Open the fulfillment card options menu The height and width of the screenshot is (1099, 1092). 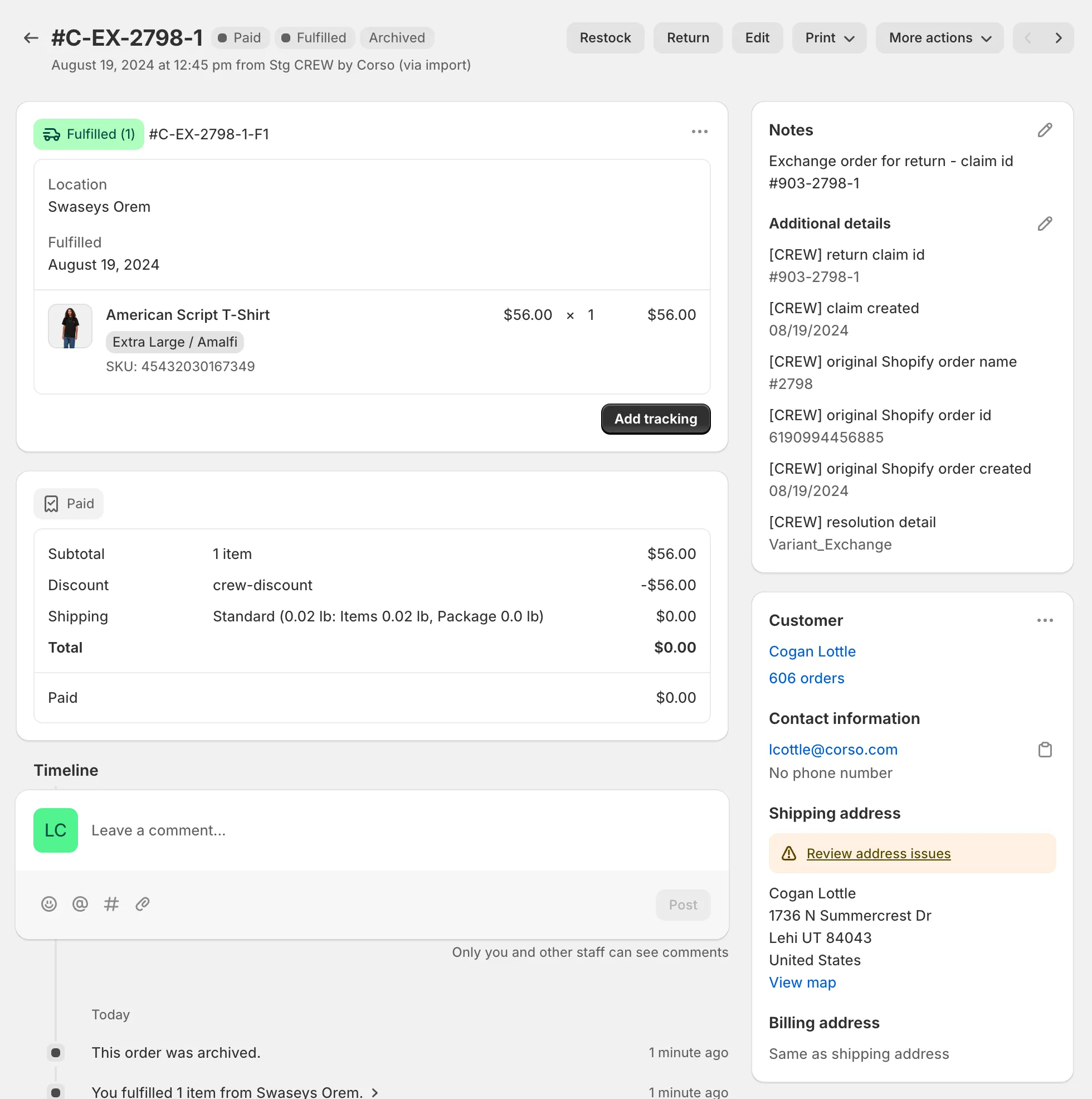[x=699, y=132]
